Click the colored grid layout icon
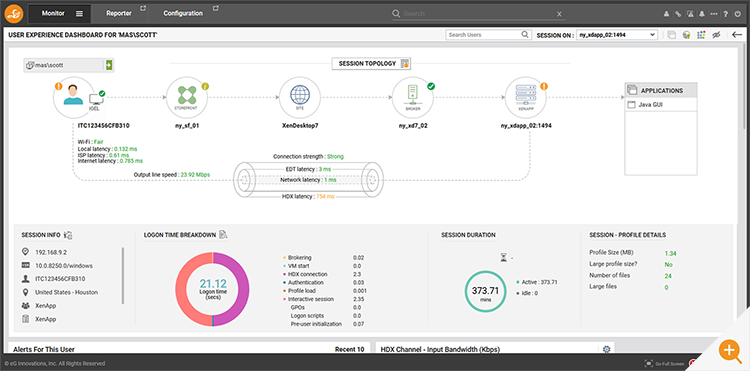This screenshot has width=750, height=371. [701, 35]
